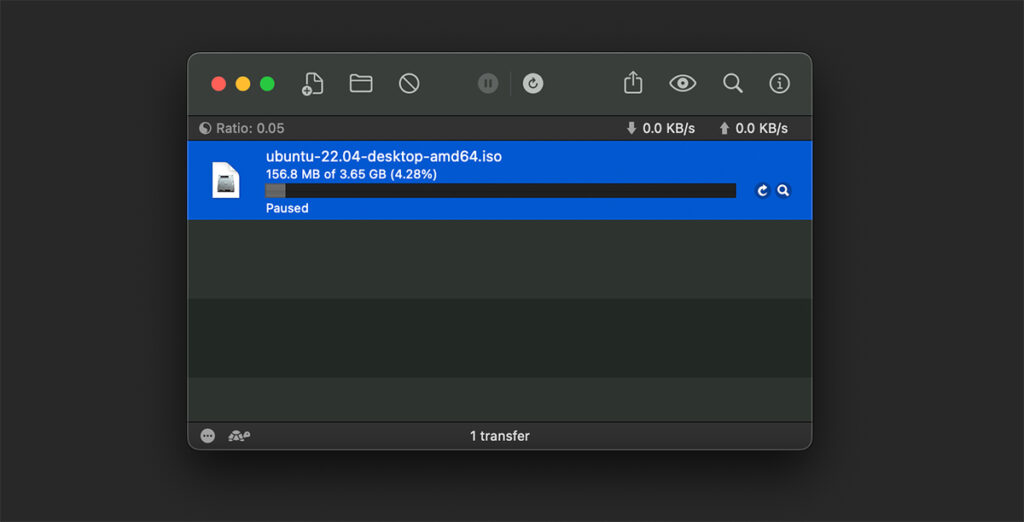Click the download speed 0.0 KB/s indicator
The image size is (1024, 522).
pos(660,129)
